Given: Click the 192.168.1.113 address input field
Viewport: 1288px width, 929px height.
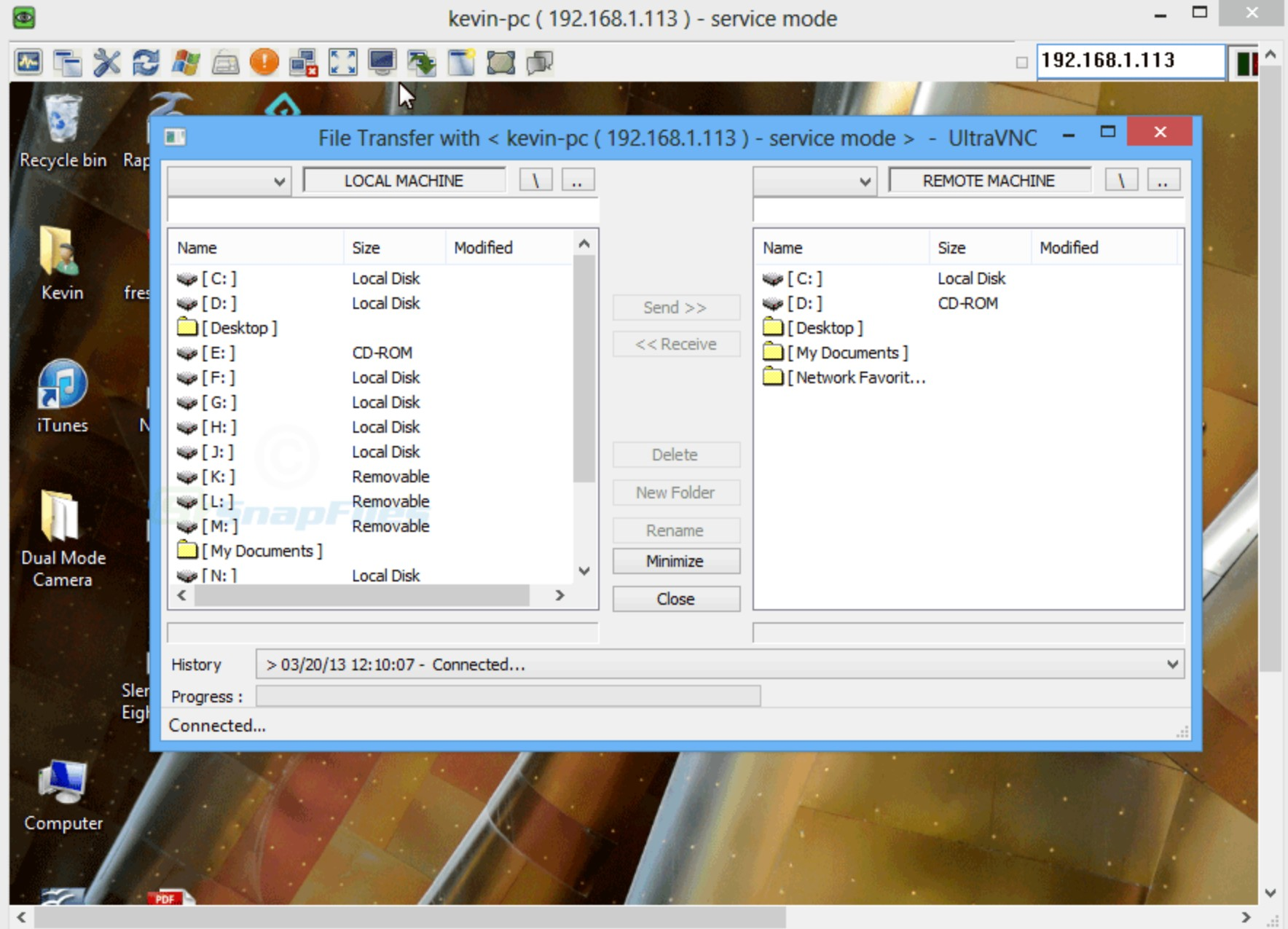Looking at the screenshot, I should (1131, 60).
